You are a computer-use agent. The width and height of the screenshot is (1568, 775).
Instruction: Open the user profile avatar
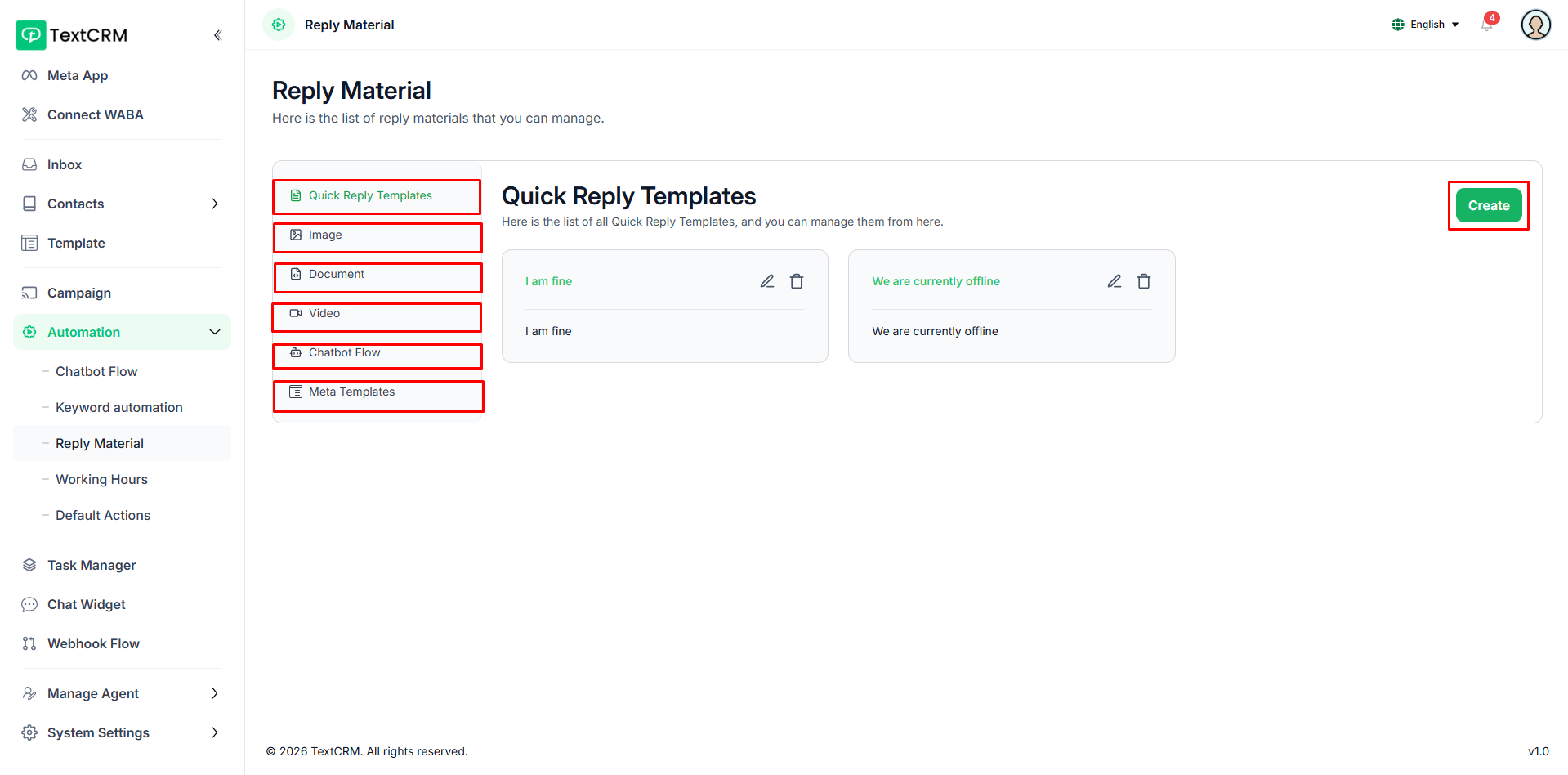[1535, 25]
